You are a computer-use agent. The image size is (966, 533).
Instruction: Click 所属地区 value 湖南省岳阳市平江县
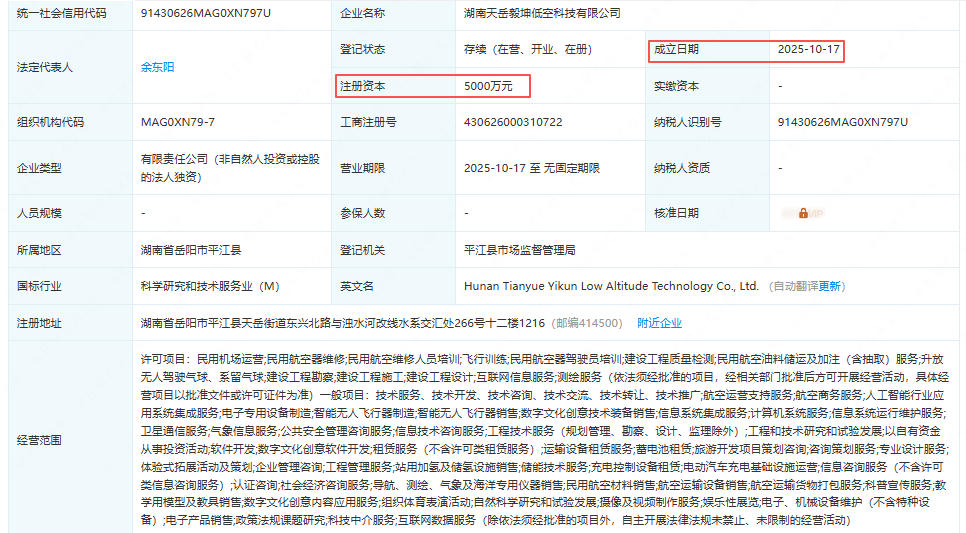(x=191, y=250)
